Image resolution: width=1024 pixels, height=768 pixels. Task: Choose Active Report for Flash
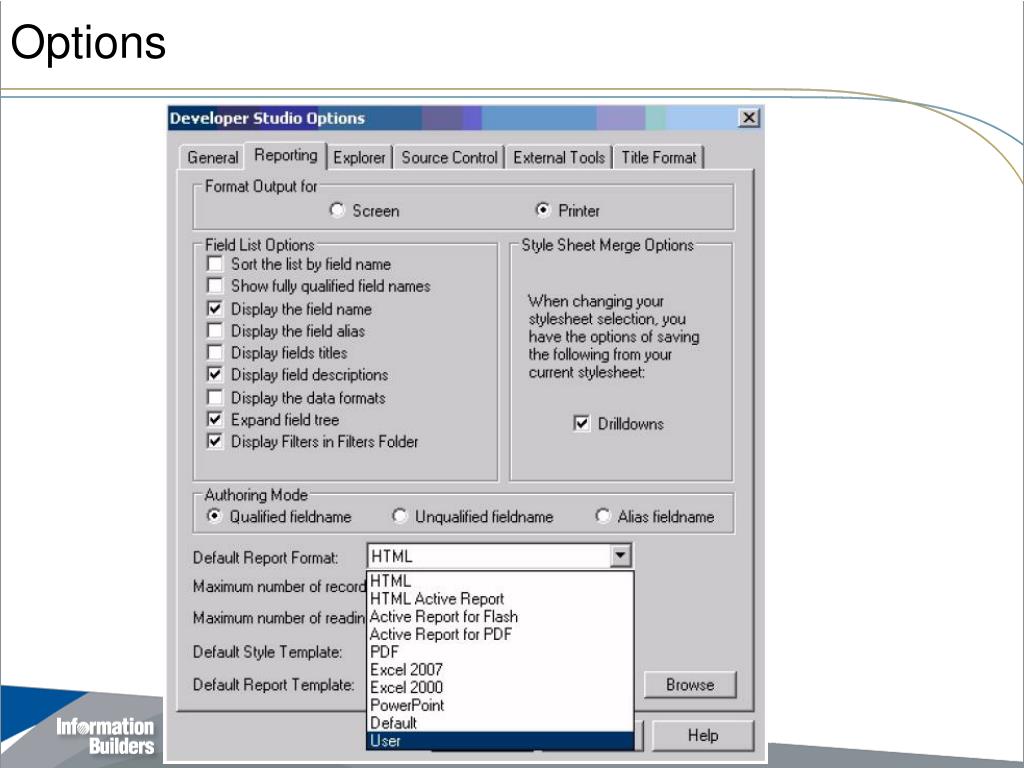[x=500, y=616]
